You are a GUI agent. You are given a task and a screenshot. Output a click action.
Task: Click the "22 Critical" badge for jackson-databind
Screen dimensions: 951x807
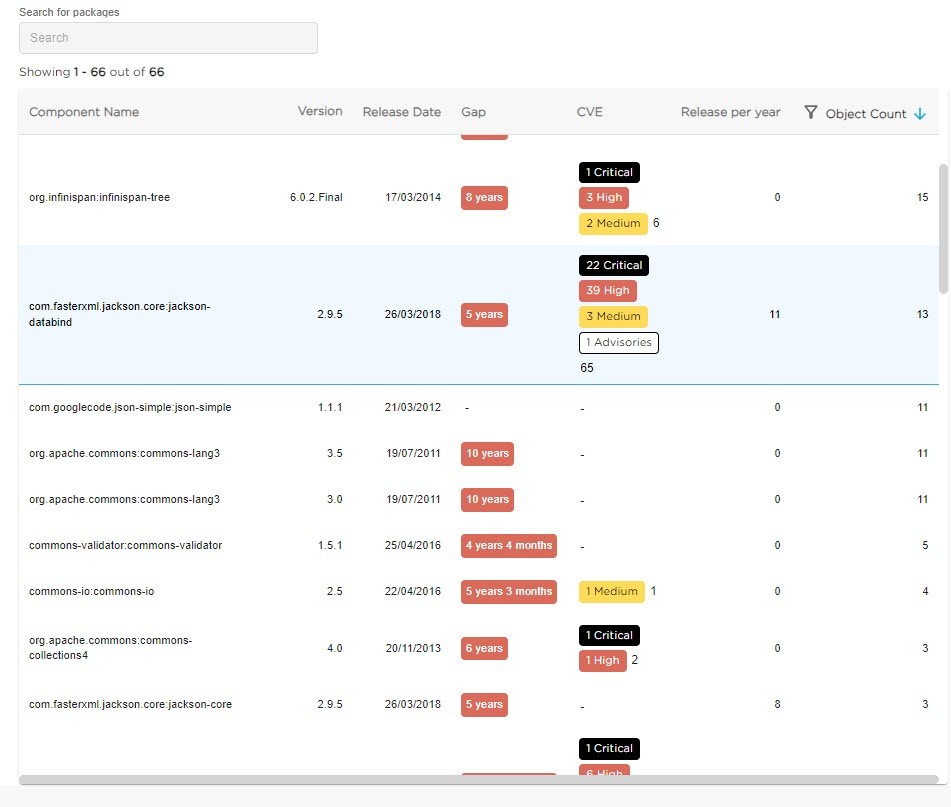coord(613,265)
